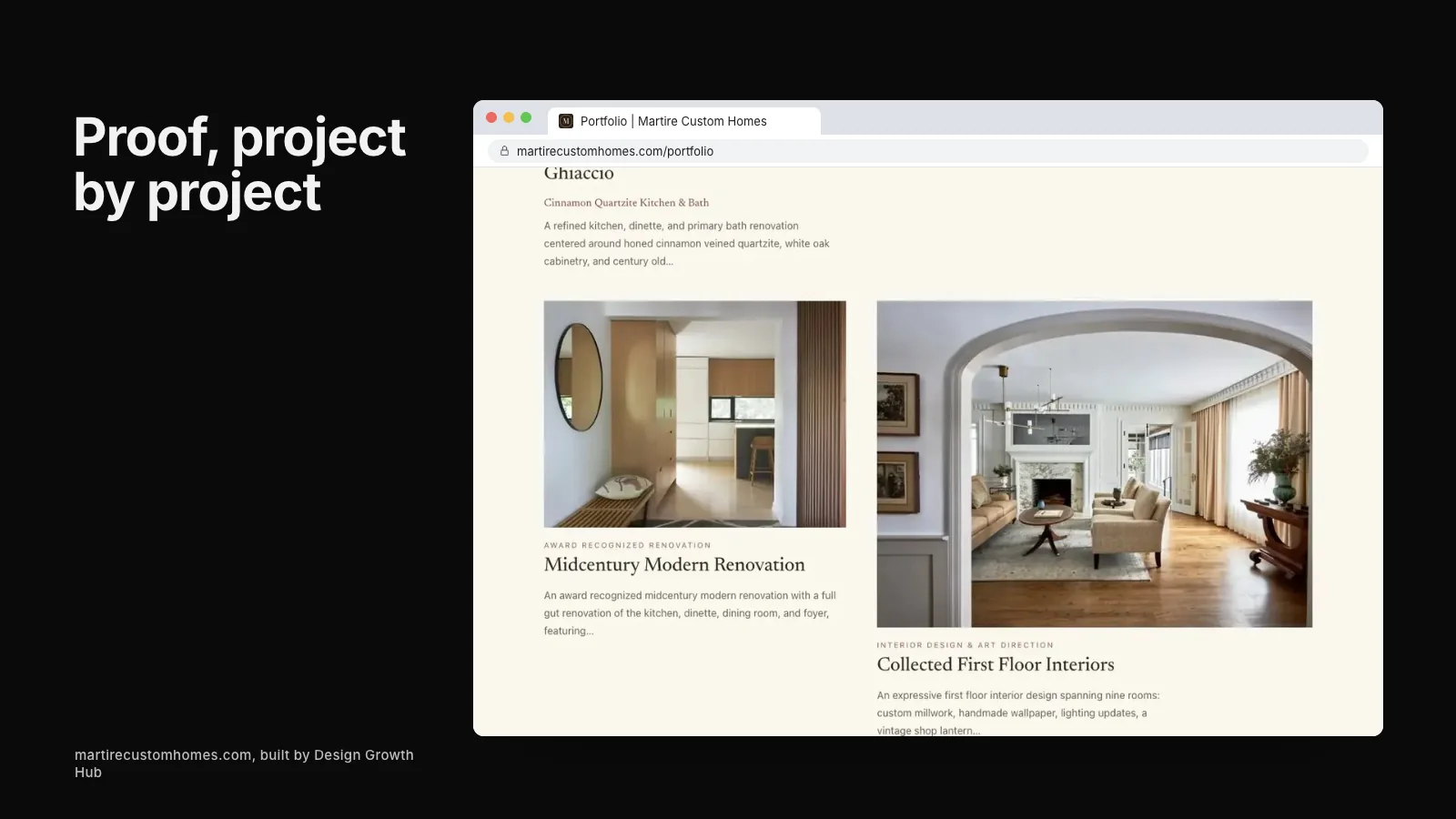Image resolution: width=1456 pixels, height=819 pixels.
Task: Click the AWARD RECOGNIZED RENOVATION label
Action: (627, 545)
